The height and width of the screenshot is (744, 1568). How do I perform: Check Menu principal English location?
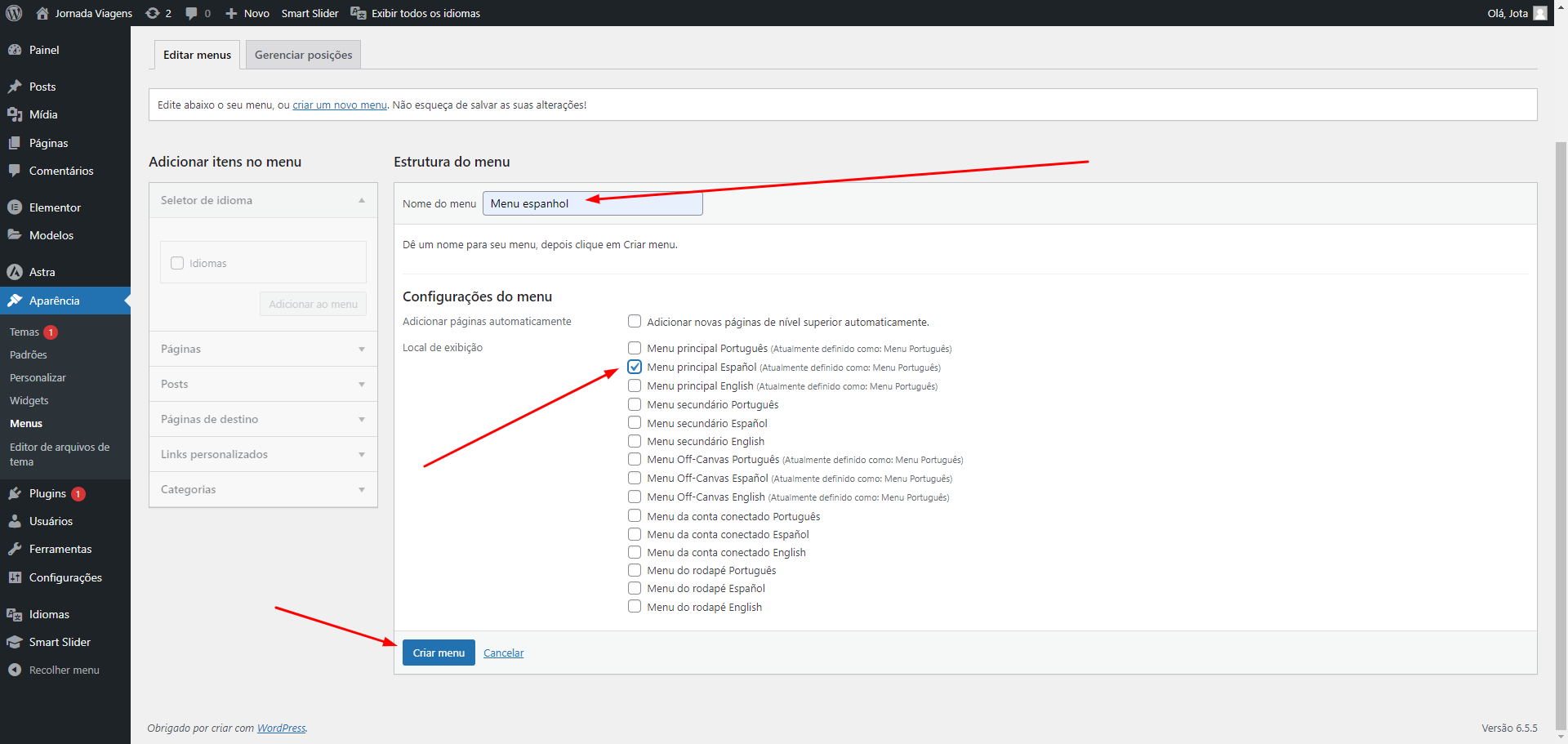point(635,385)
